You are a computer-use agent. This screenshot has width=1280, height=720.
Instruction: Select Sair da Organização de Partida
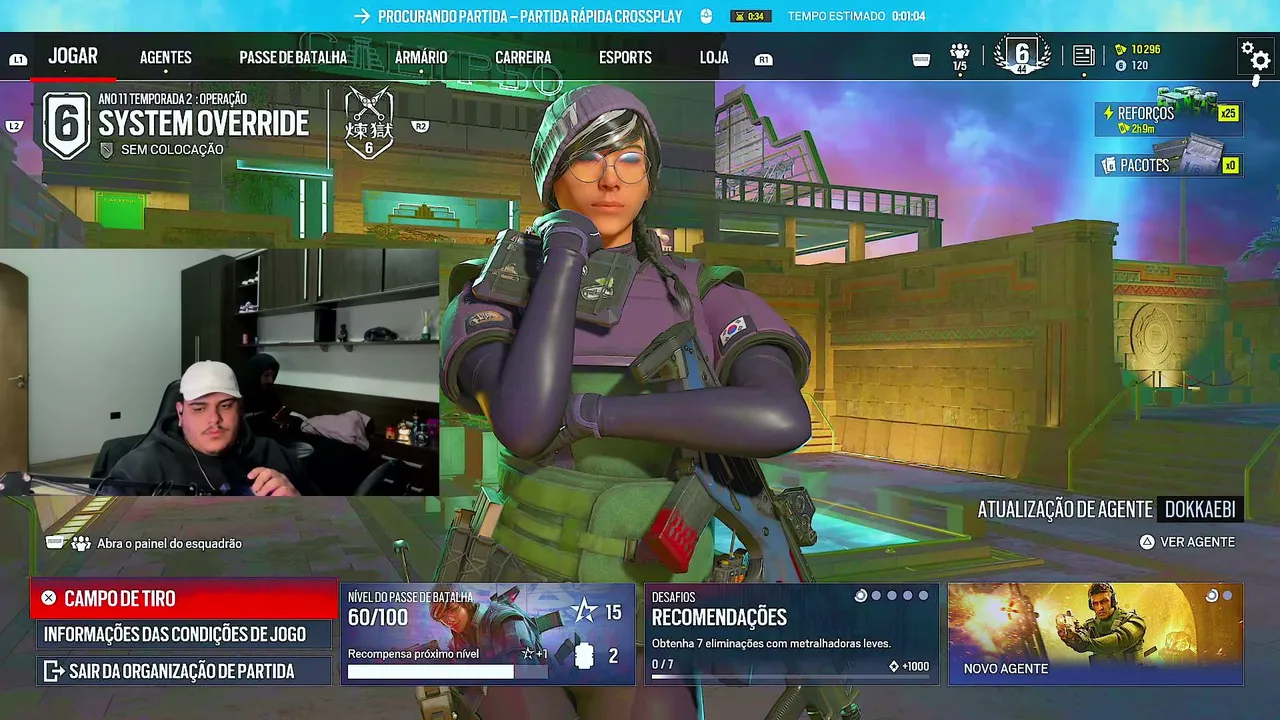coord(185,671)
